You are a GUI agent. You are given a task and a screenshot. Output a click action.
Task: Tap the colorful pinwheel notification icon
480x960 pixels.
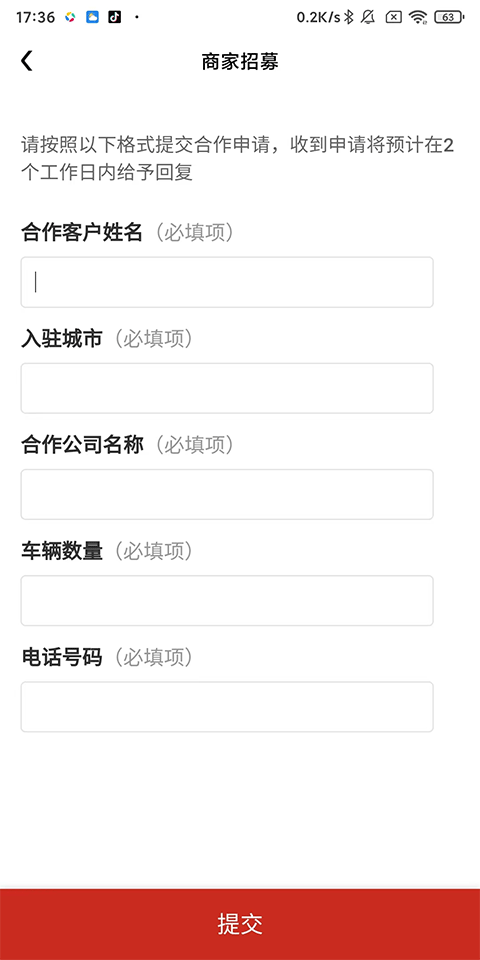(70, 17)
